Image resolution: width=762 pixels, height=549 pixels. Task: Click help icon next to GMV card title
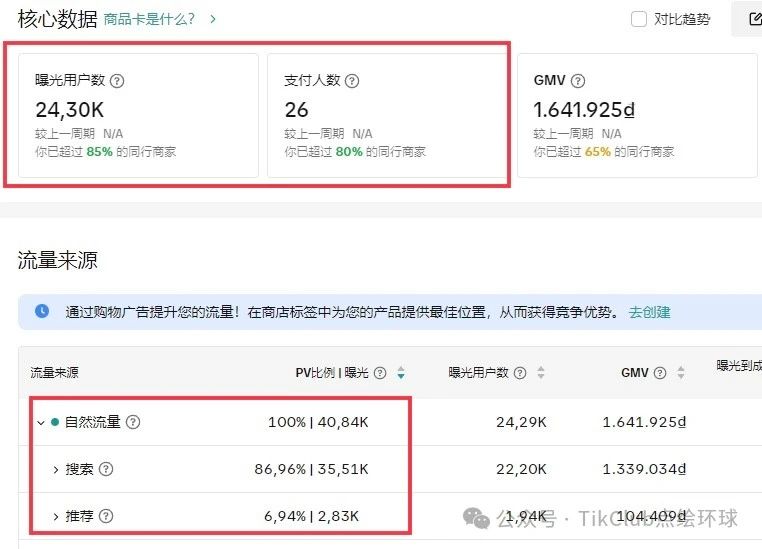[578, 81]
